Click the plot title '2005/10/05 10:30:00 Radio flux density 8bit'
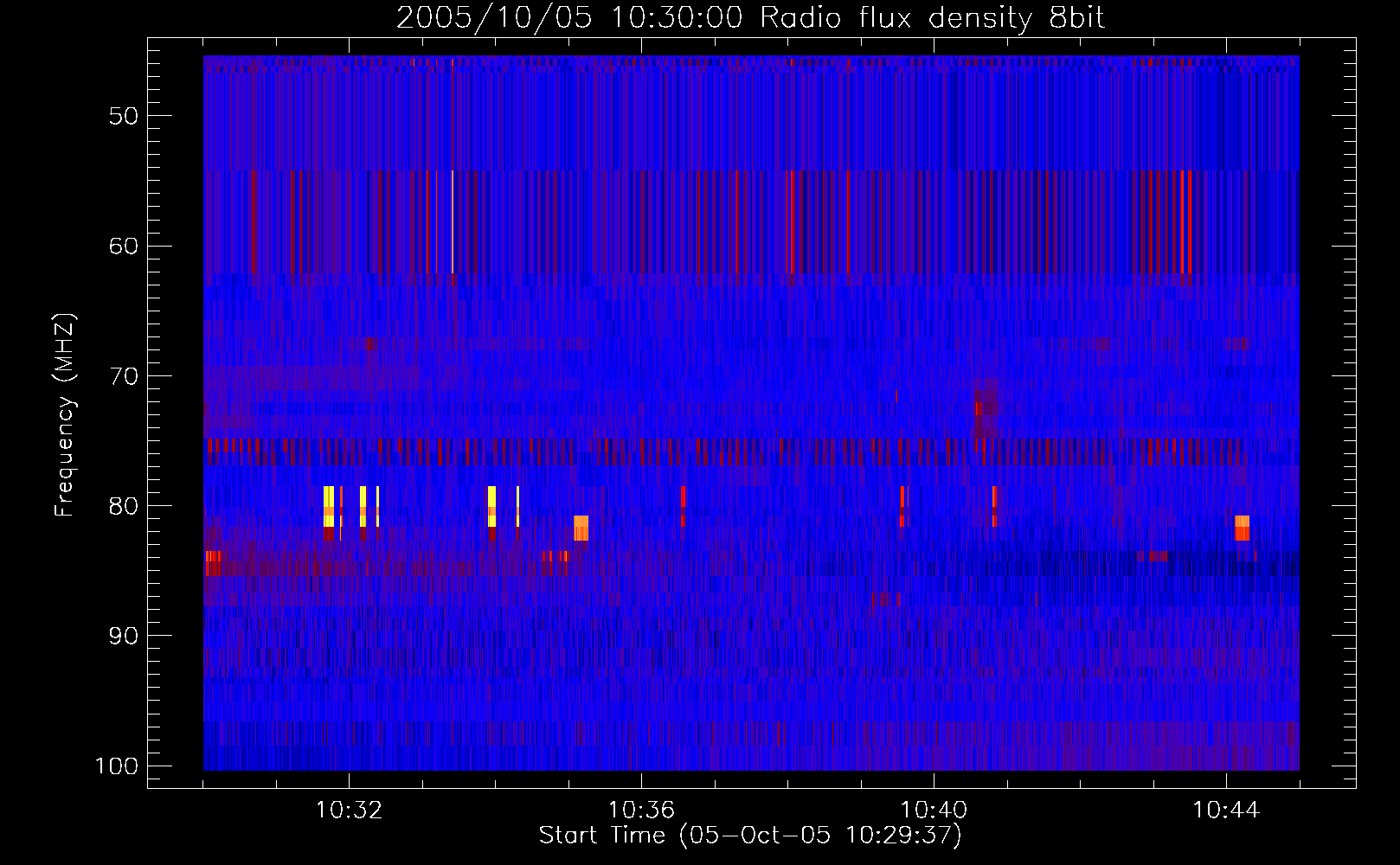Screen dimensions: 1400x865 [750, 17]
